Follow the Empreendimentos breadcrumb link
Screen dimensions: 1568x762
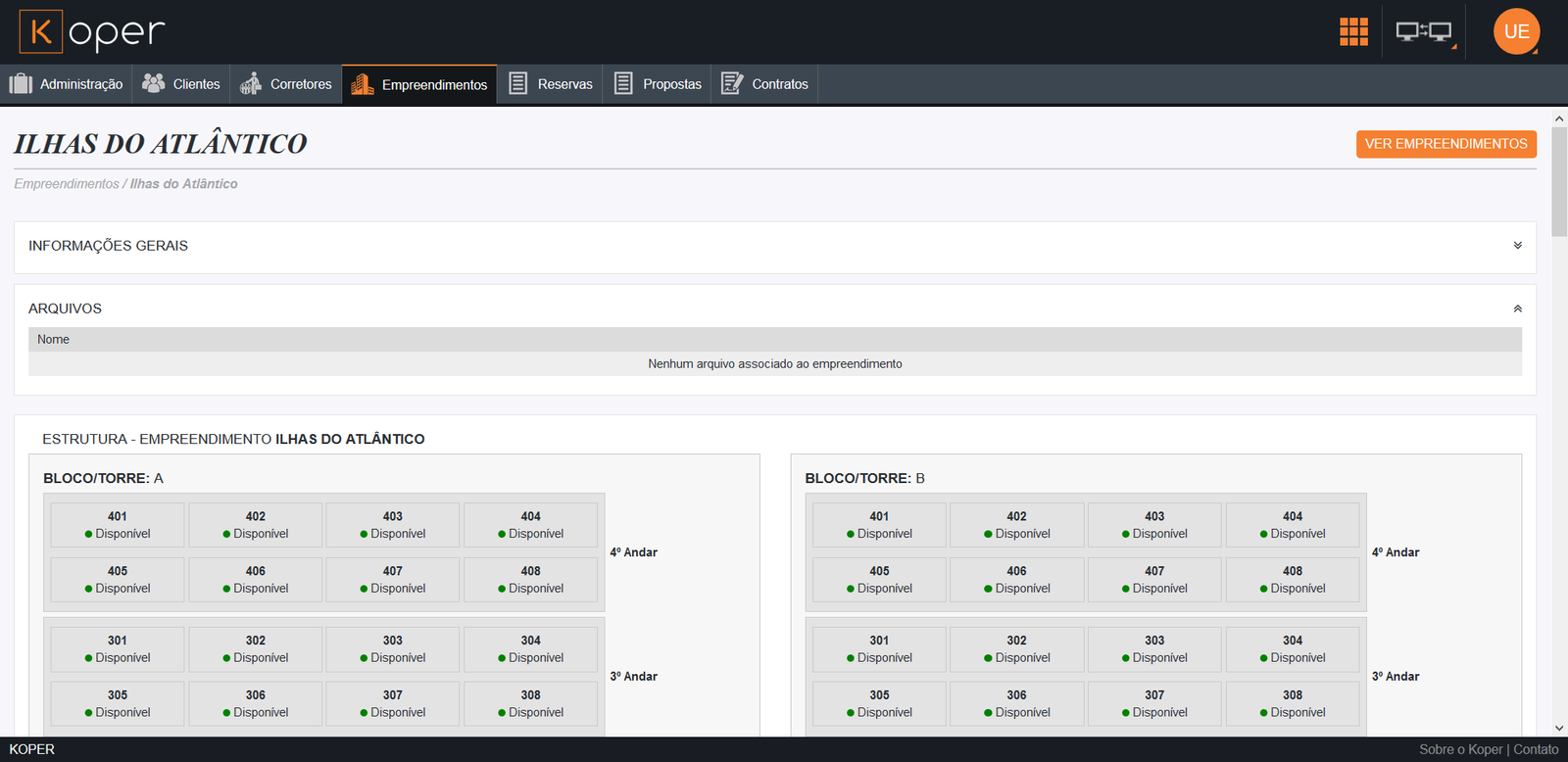[x=66, y=184]
